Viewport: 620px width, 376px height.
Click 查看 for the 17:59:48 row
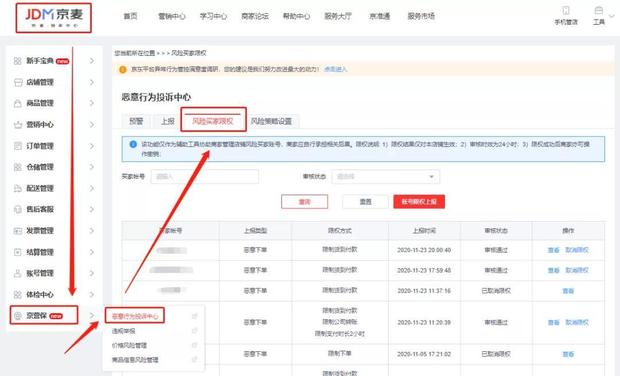pos(554,270)
